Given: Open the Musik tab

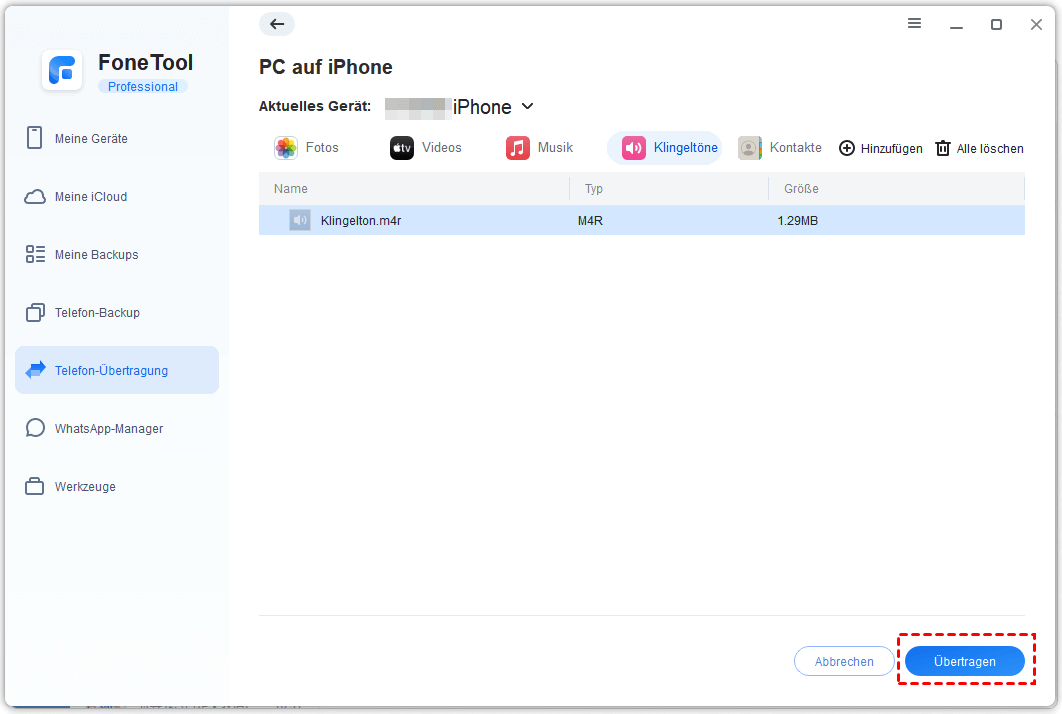Looking at the screenshot, I should [540, 148].
